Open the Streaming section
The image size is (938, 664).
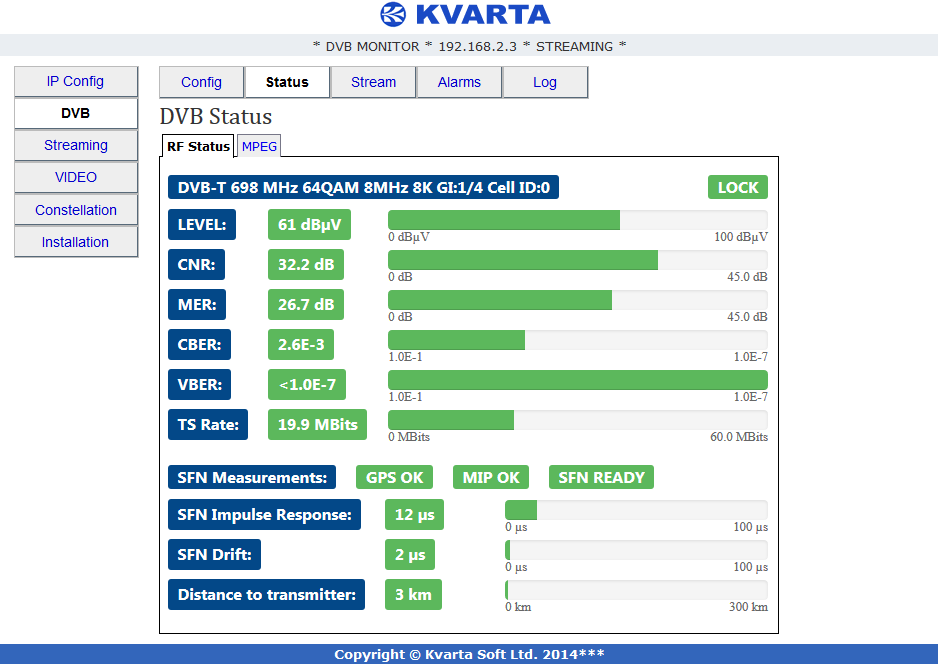76,145
